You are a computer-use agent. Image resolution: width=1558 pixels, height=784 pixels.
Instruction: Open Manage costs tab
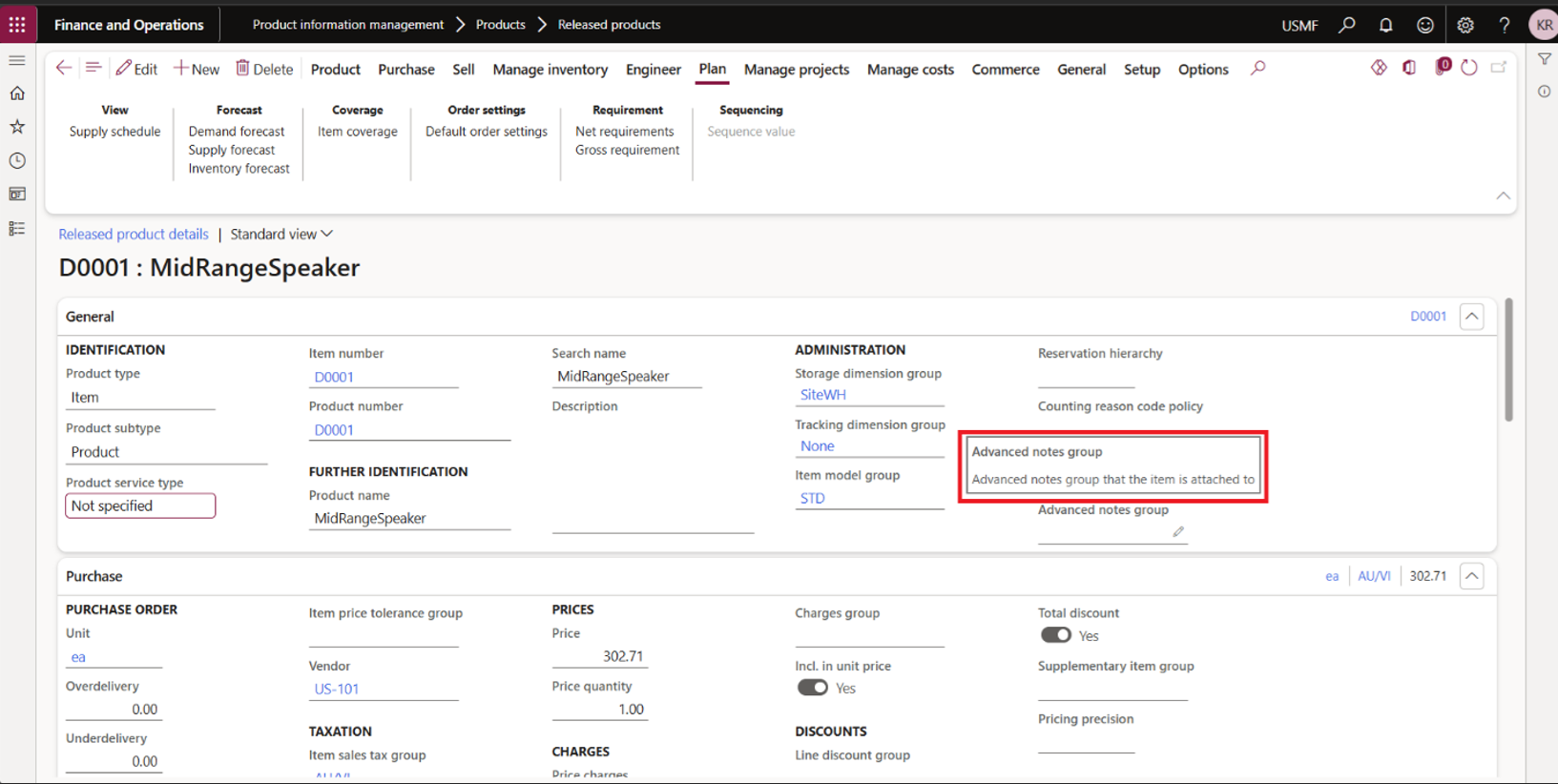point(910,70)
